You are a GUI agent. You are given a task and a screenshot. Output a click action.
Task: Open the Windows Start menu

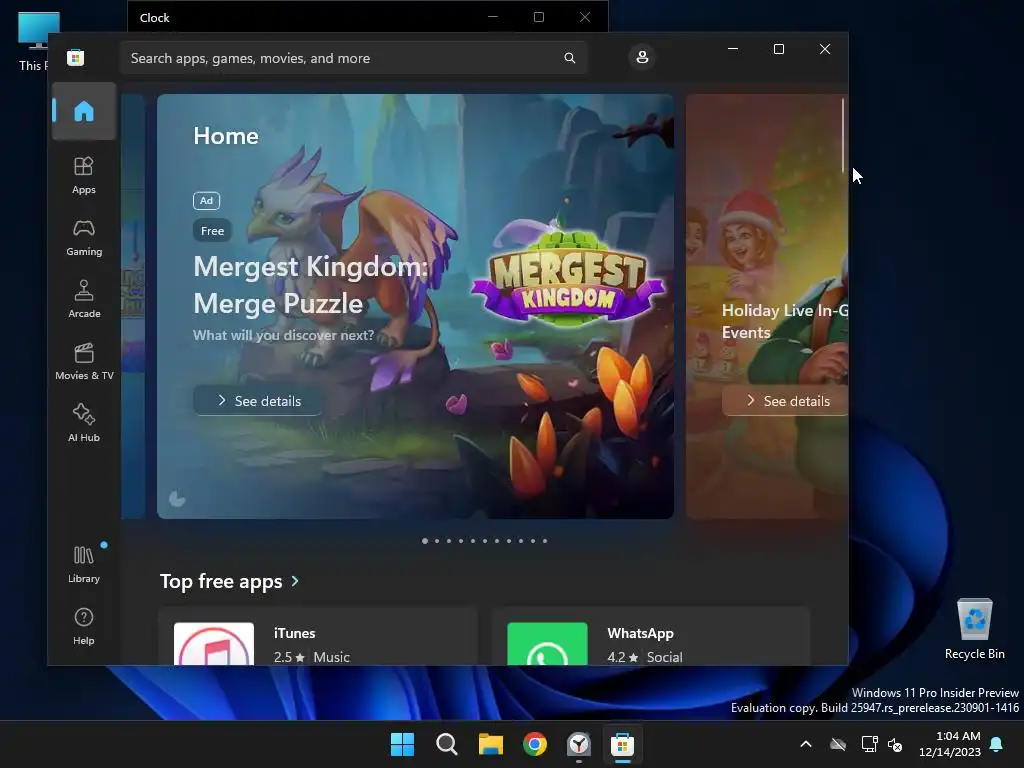tap(402, 744)
